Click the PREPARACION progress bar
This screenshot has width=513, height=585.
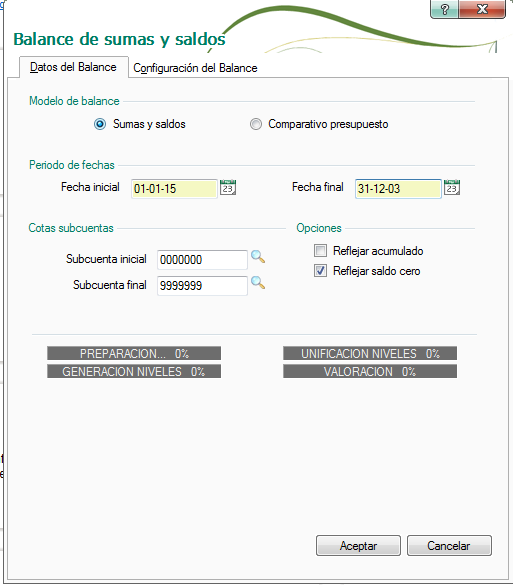point(134,353)
